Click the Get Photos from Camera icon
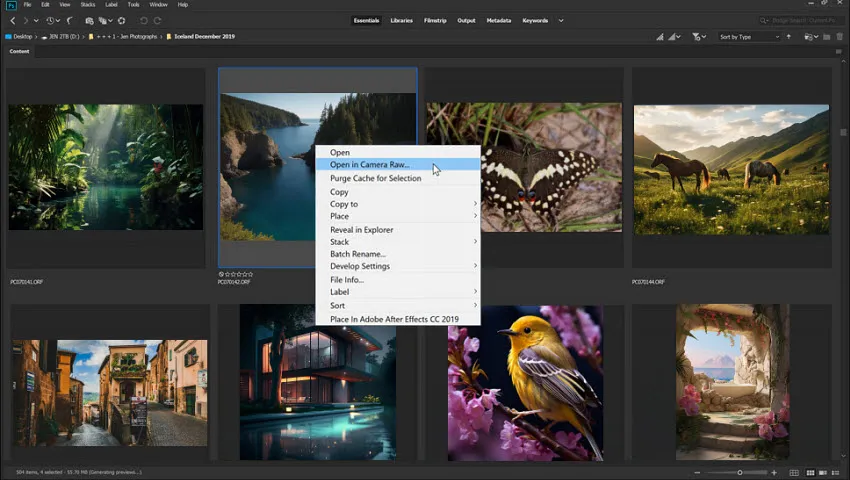Viewport: 850px width, 480px height. [89, 20]
